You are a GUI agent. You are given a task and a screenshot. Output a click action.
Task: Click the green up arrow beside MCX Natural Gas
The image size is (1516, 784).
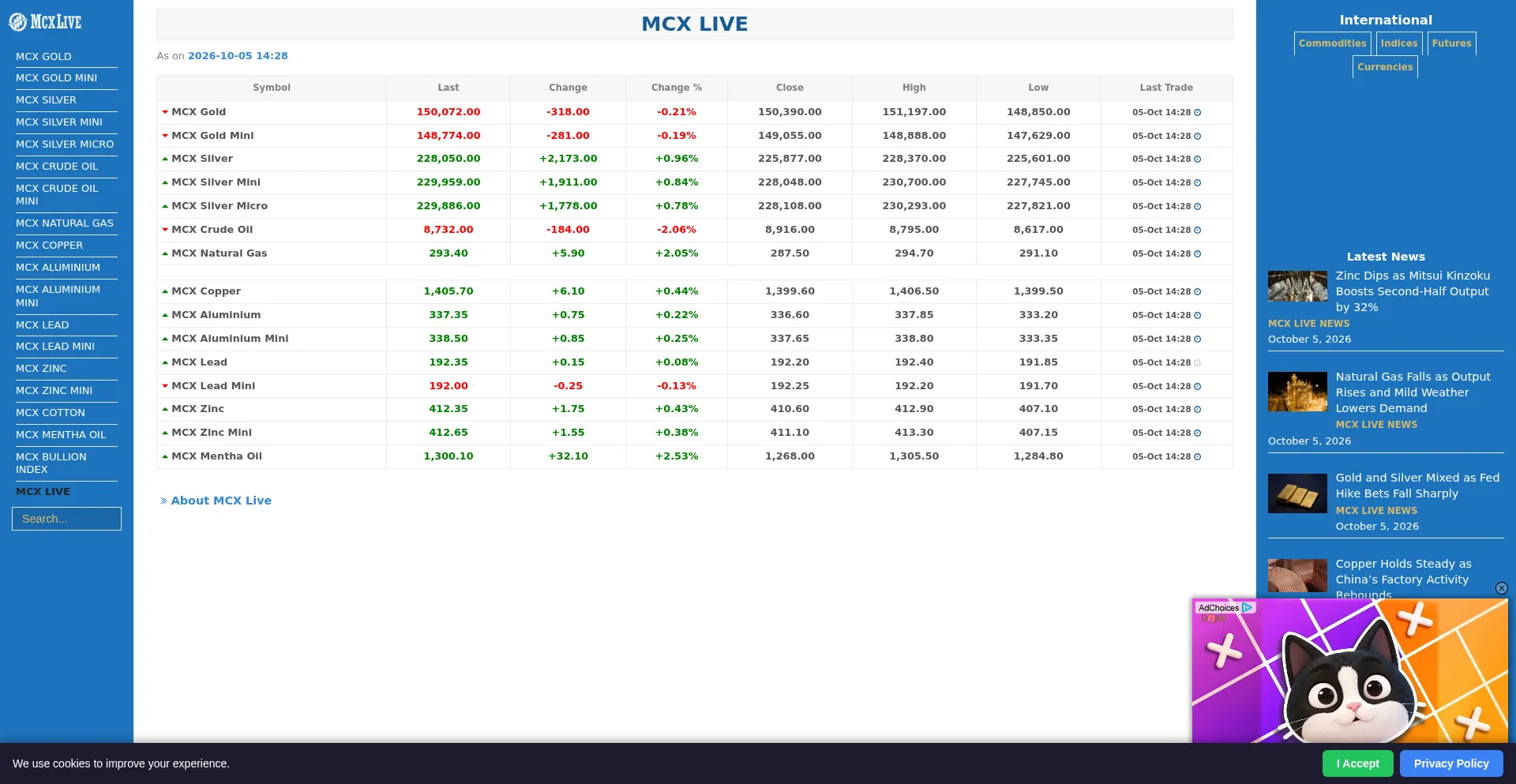click(165, 253)
